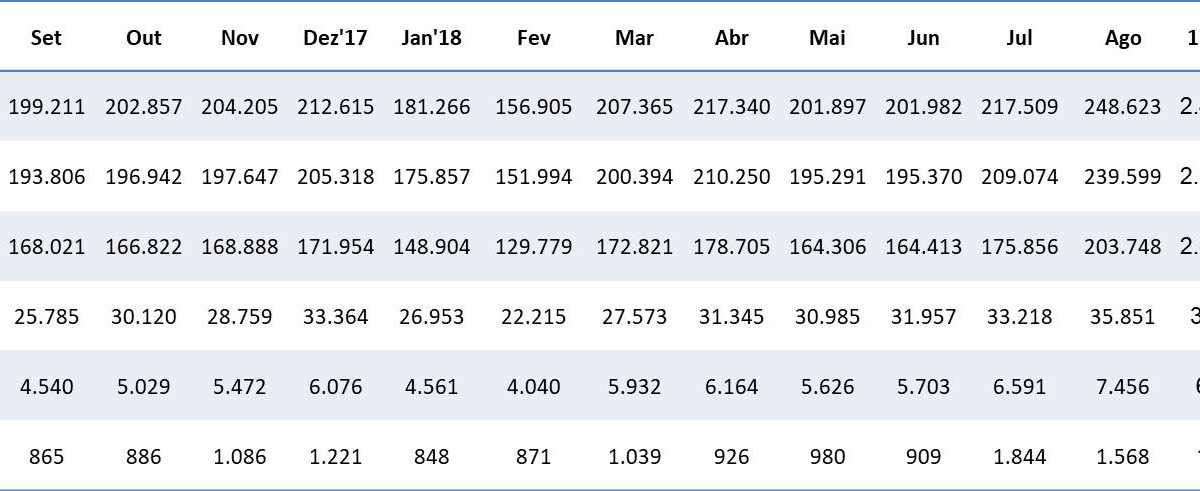Click the Dez'17 column header
Viewport: 1200px width, 491px height.
point(336,38)
